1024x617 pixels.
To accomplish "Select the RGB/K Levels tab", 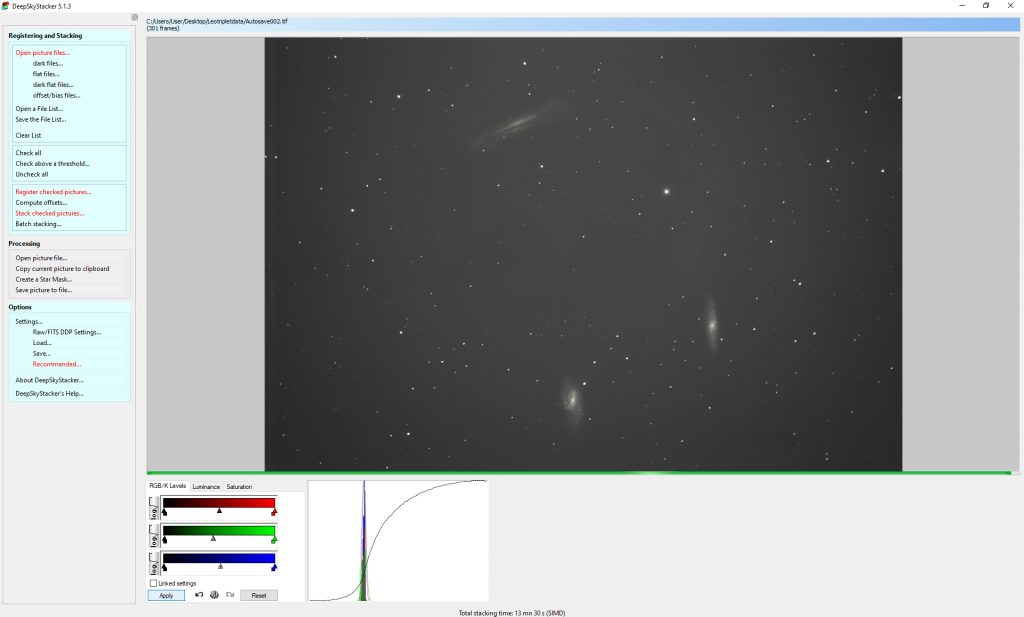I will pos(167,487).
